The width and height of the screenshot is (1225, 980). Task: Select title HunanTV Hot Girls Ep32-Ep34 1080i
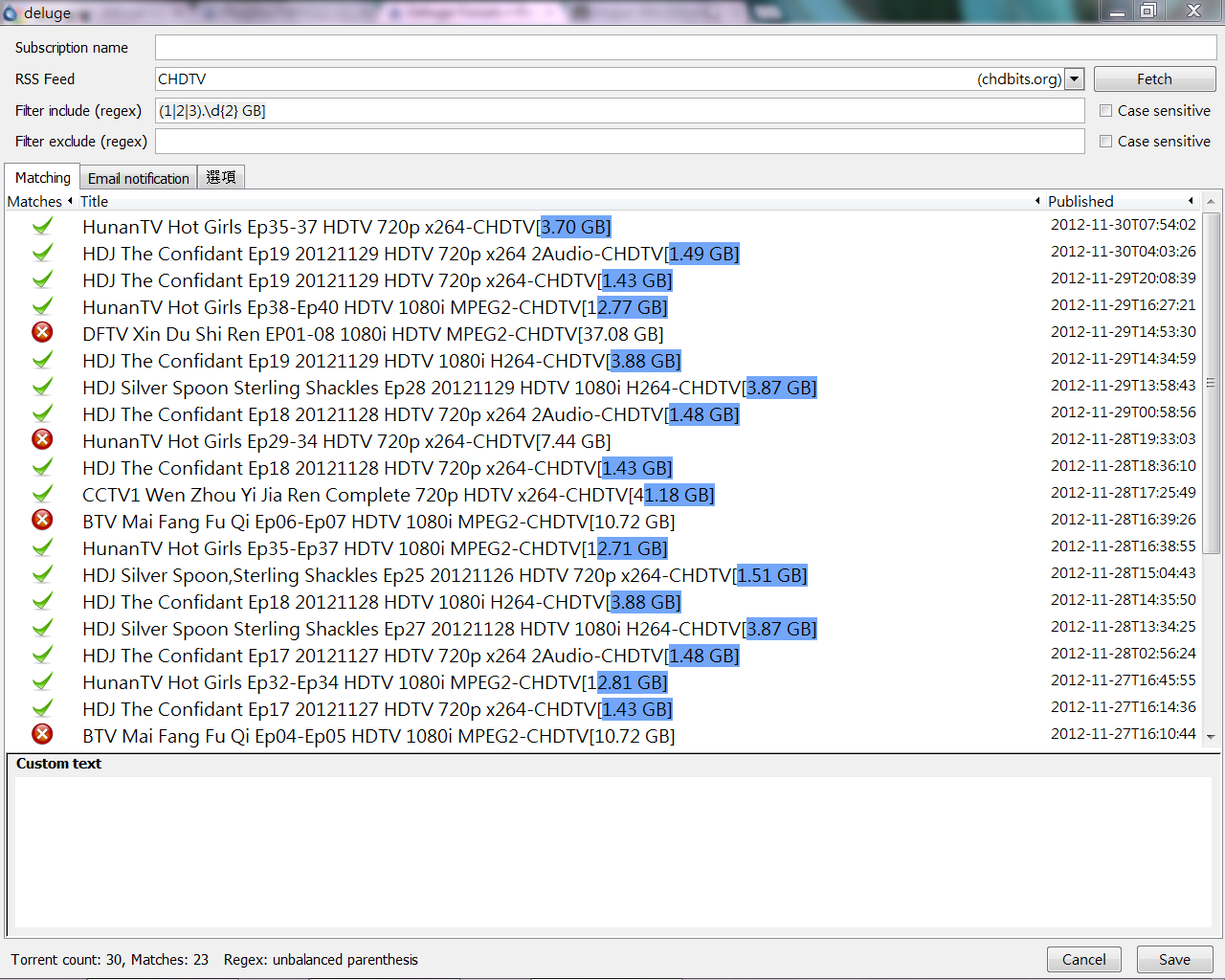pyautogui.click(x=374, y=682)
